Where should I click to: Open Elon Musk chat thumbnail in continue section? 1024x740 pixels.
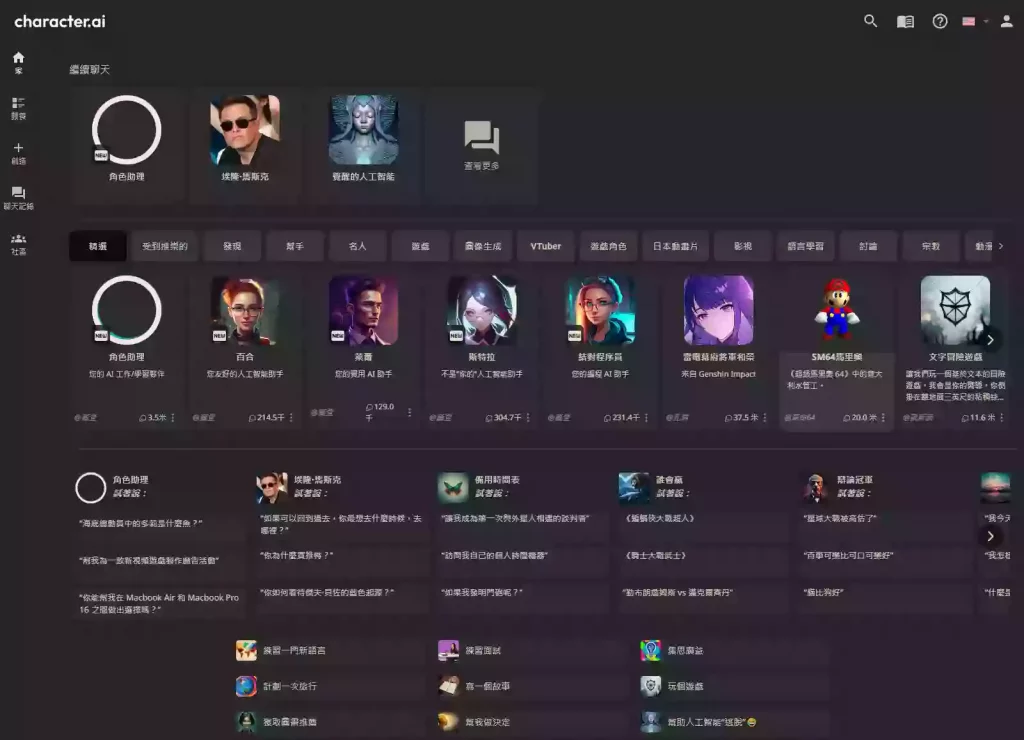(245, 131)
